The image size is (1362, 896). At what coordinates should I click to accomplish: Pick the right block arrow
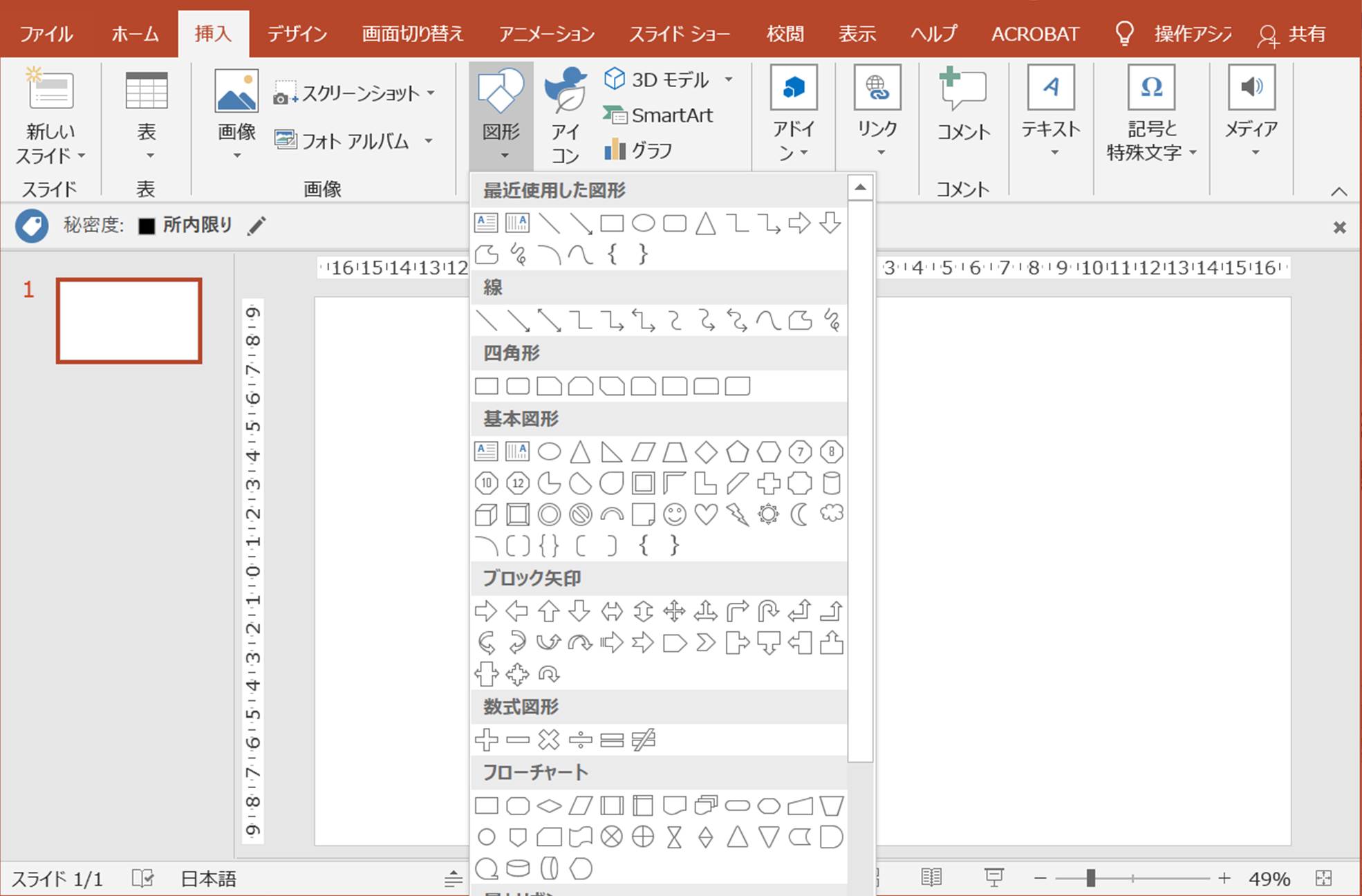click(x=486, y=611)
